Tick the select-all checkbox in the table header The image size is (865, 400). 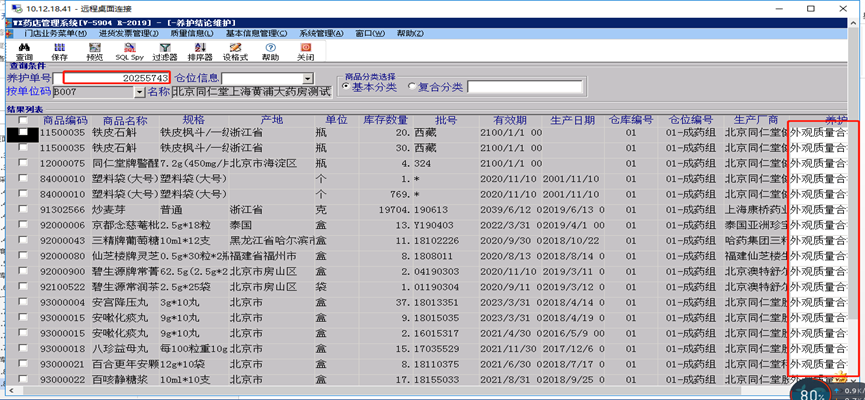(x=23, y=121)
